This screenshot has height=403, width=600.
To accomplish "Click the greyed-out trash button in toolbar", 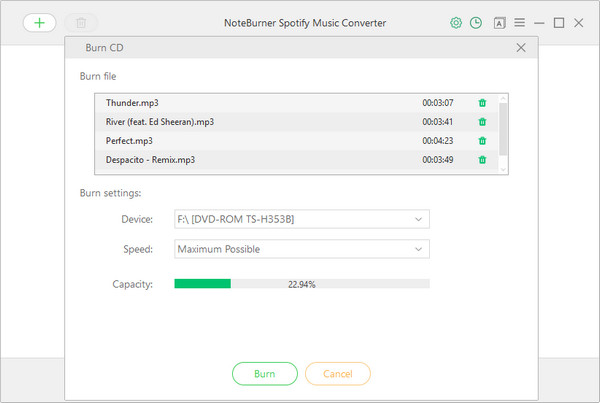I will pos(81,23).
